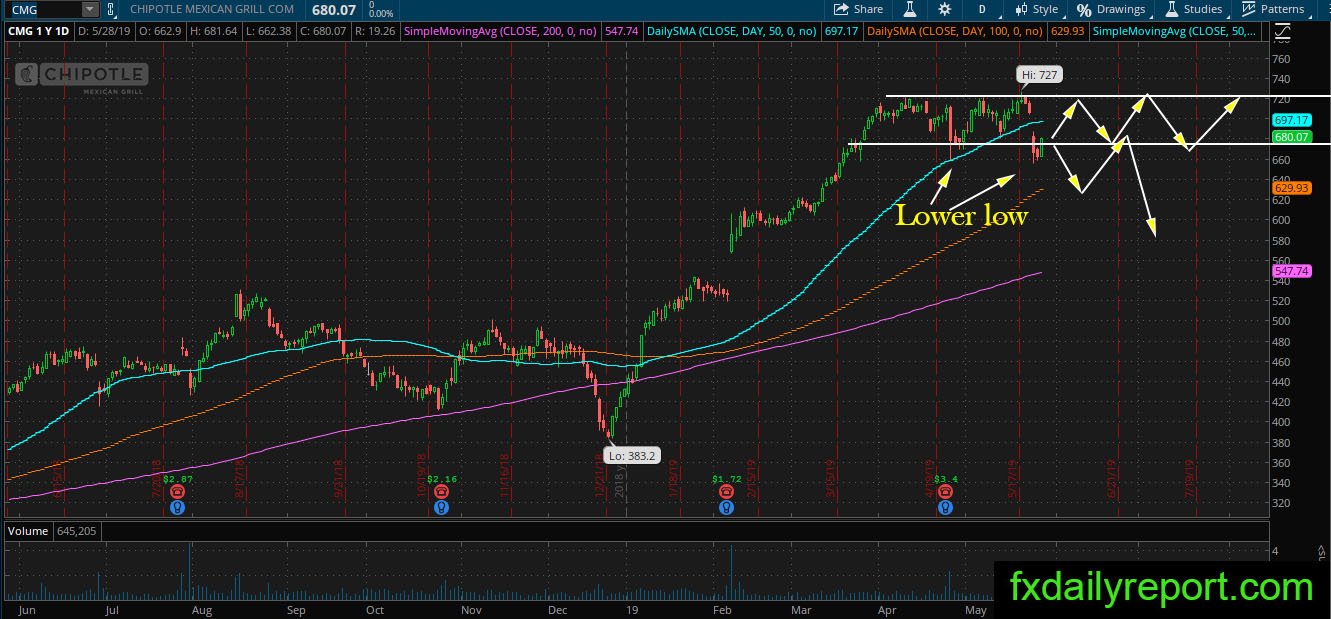
Task: Click the green 680.07 last price tag
Action: pyautogui.click(x=1290, y=137)
